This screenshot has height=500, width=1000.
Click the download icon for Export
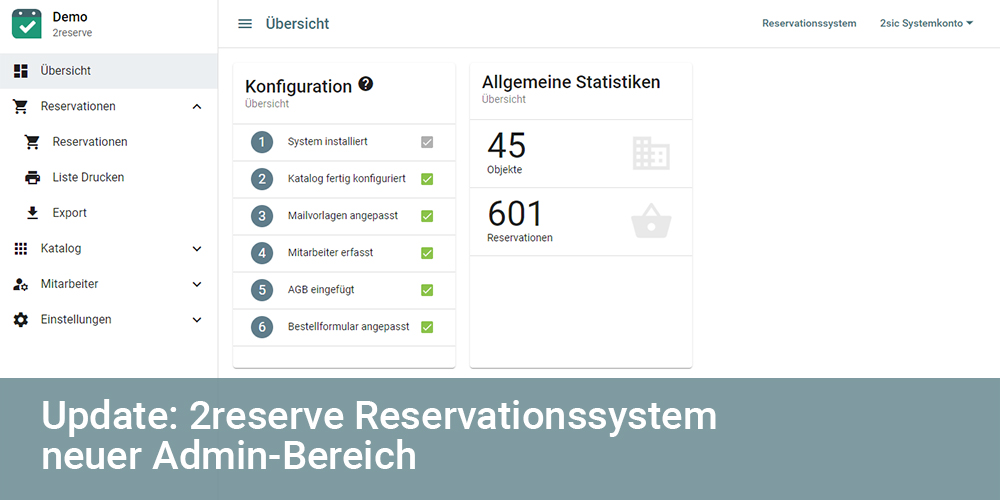[33, 213]
